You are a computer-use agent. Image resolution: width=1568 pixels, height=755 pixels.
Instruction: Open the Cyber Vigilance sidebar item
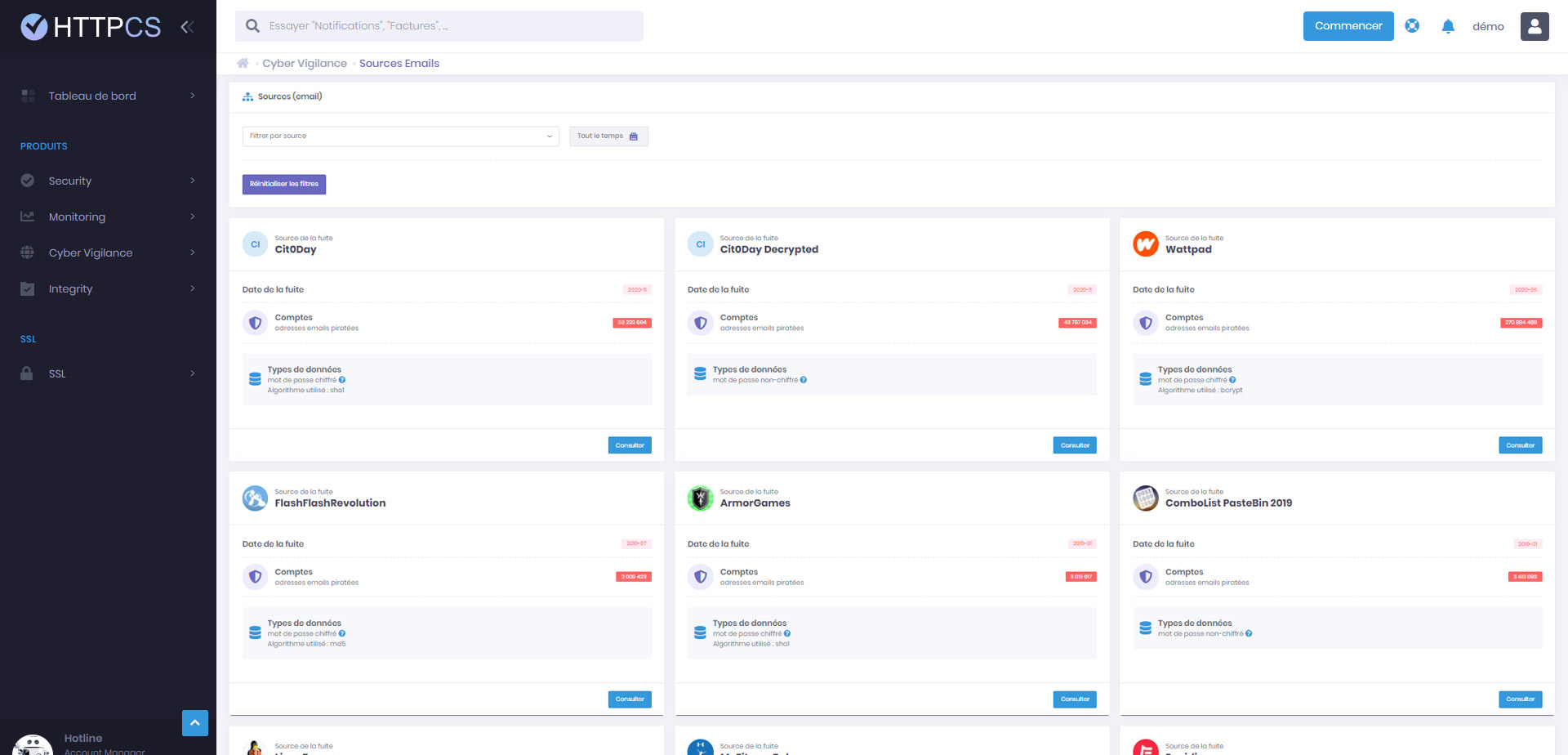[108, 252]
